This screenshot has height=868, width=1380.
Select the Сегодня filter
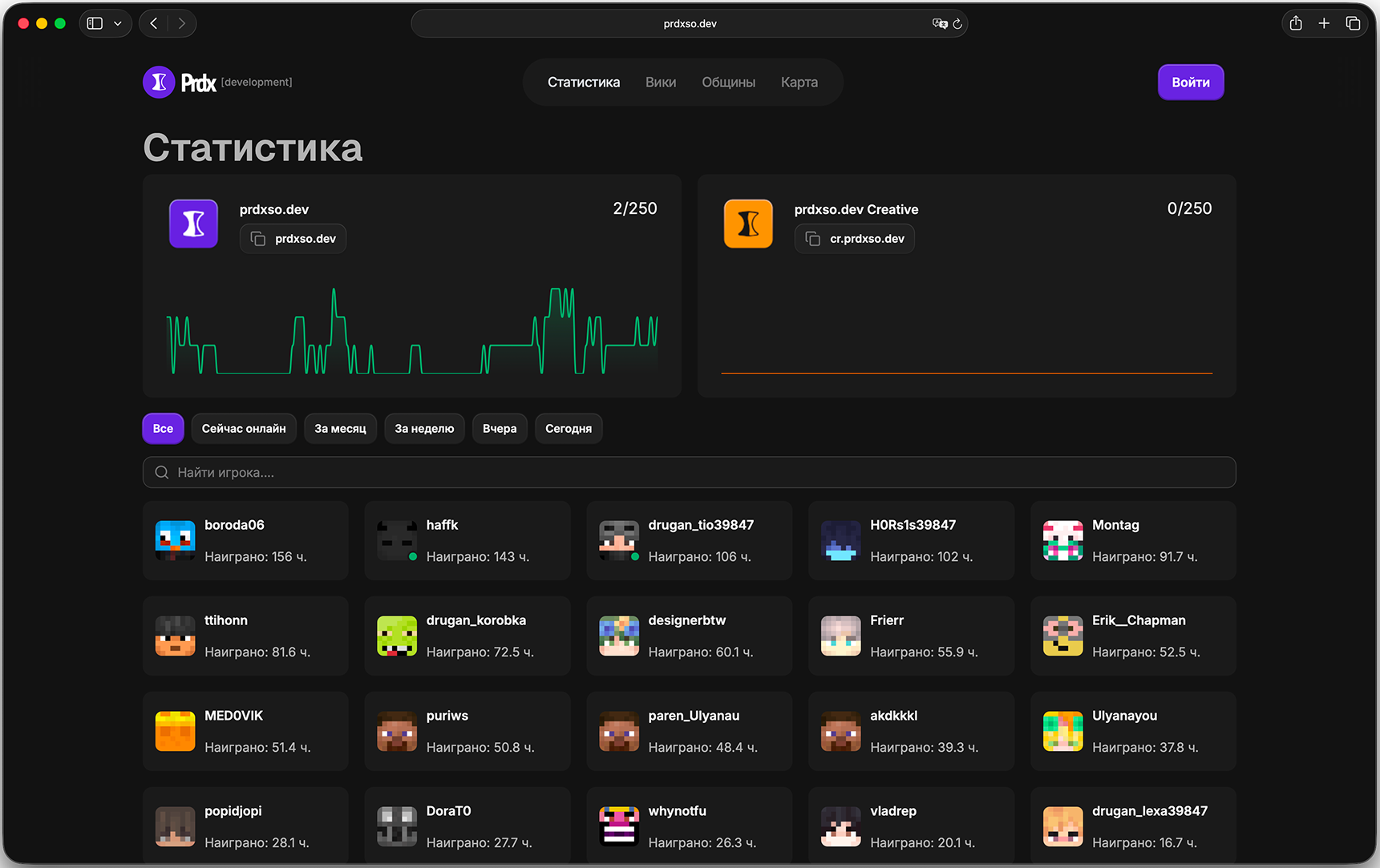pos(569,428)
